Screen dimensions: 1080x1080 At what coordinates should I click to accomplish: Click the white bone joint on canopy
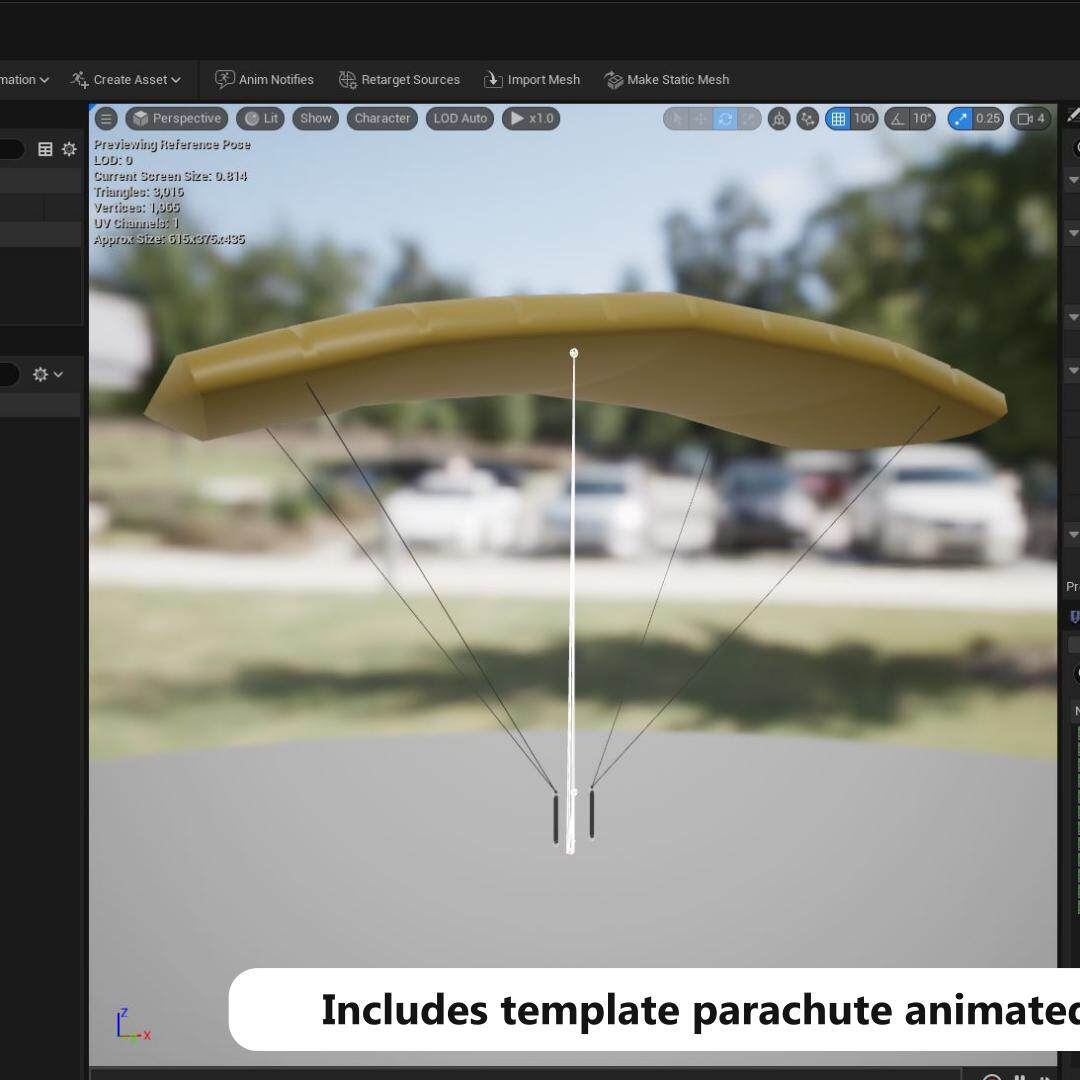click(574, 353)
